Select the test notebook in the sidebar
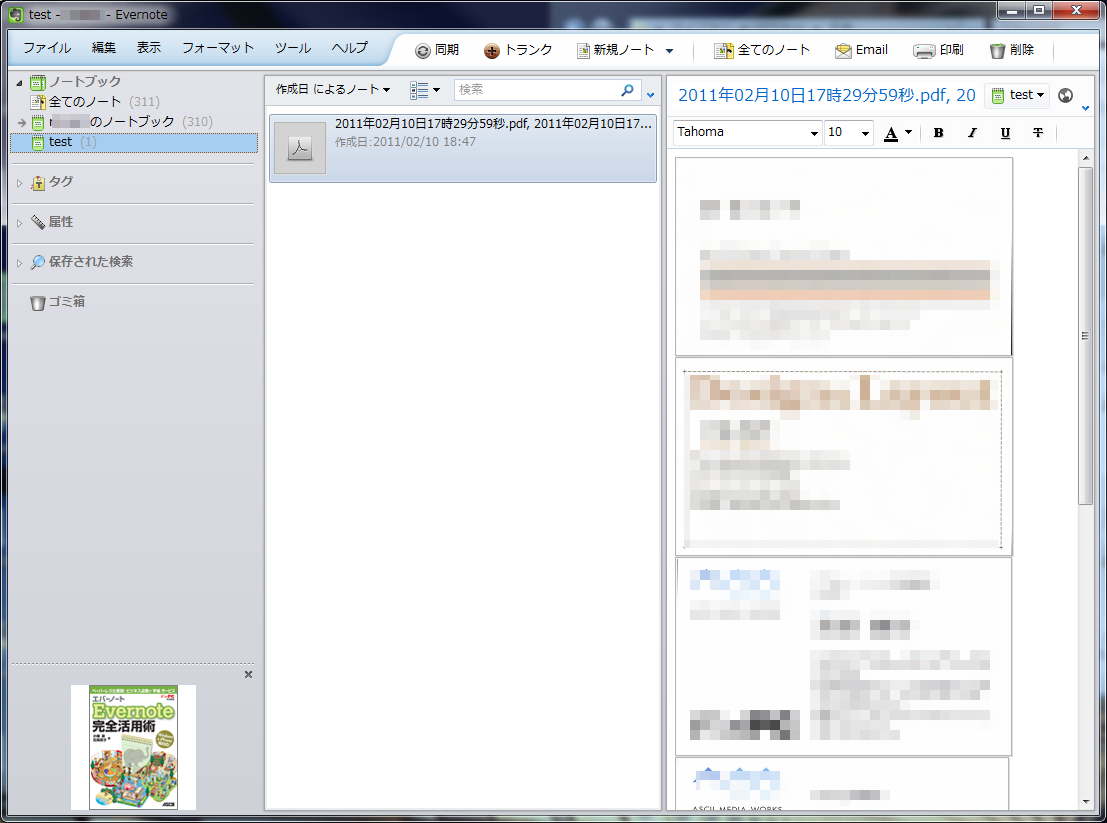 click(134, 142)
